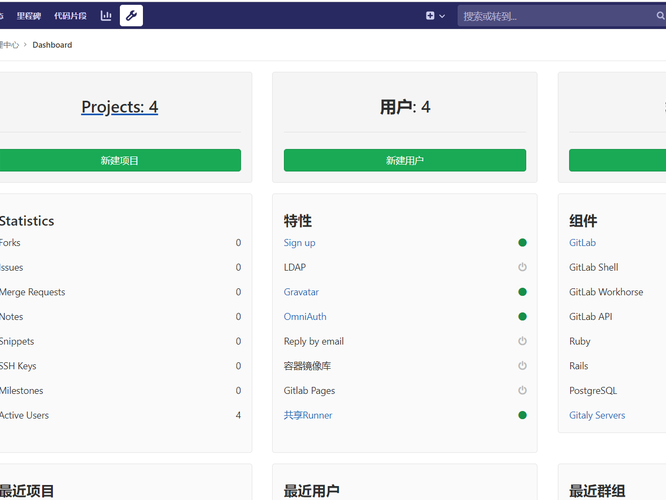Image resolution: width=666 pixels, height=500 pixels.
Task: Click the GitLab API component text
Action: coord(591,316)
